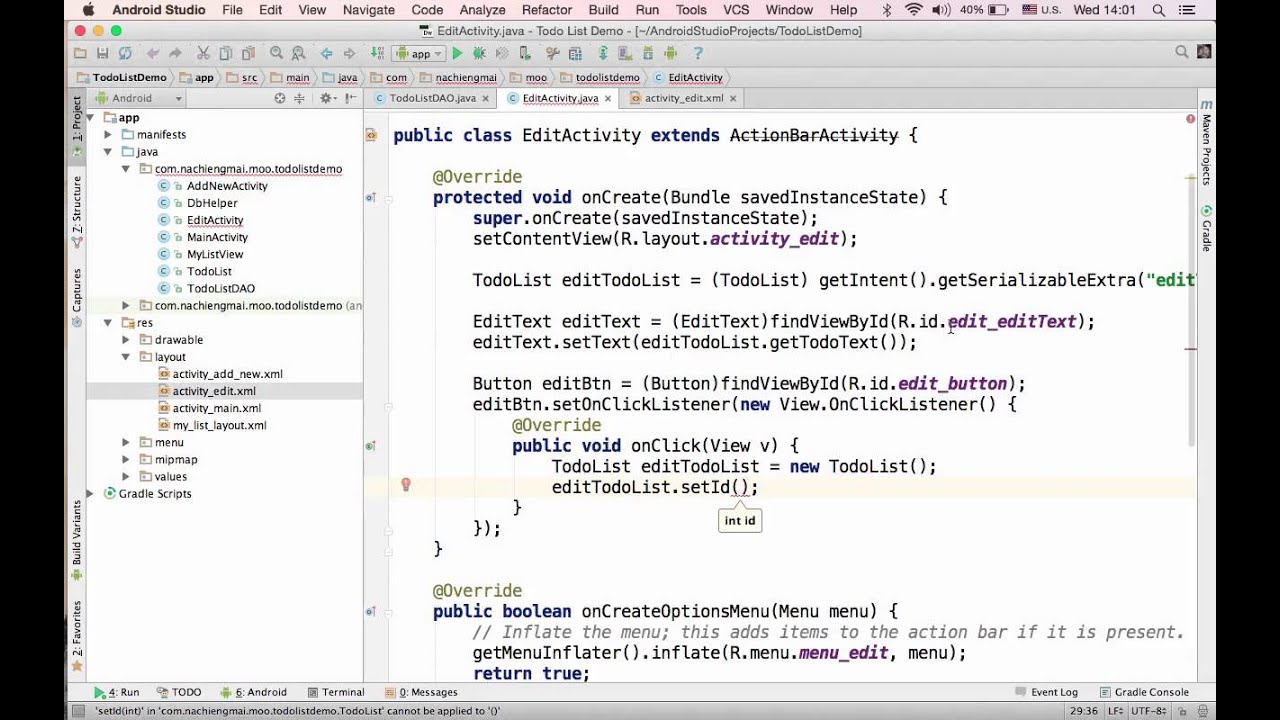Open the Android project view dropdown
This screenshot has width=1280, height=720.
pos(138,98)
